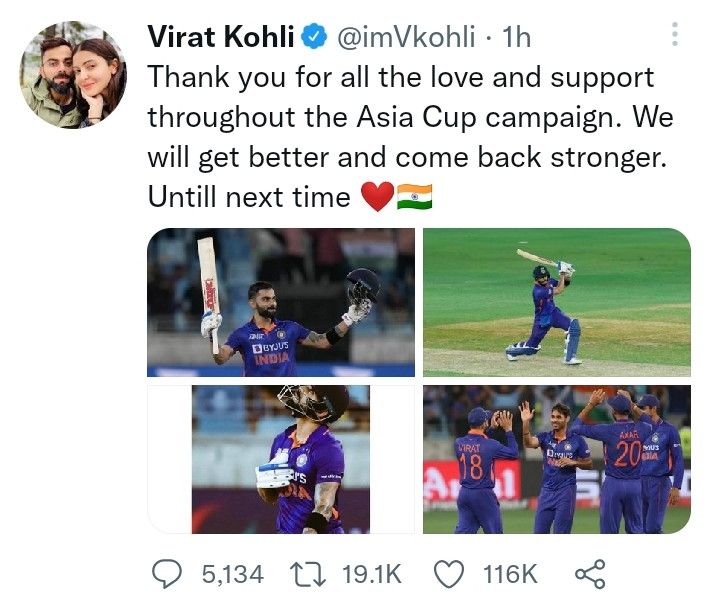This screenshot has width=714, height=606.
Task: Click the India flag emoji
Action: [x=412, y=196]
